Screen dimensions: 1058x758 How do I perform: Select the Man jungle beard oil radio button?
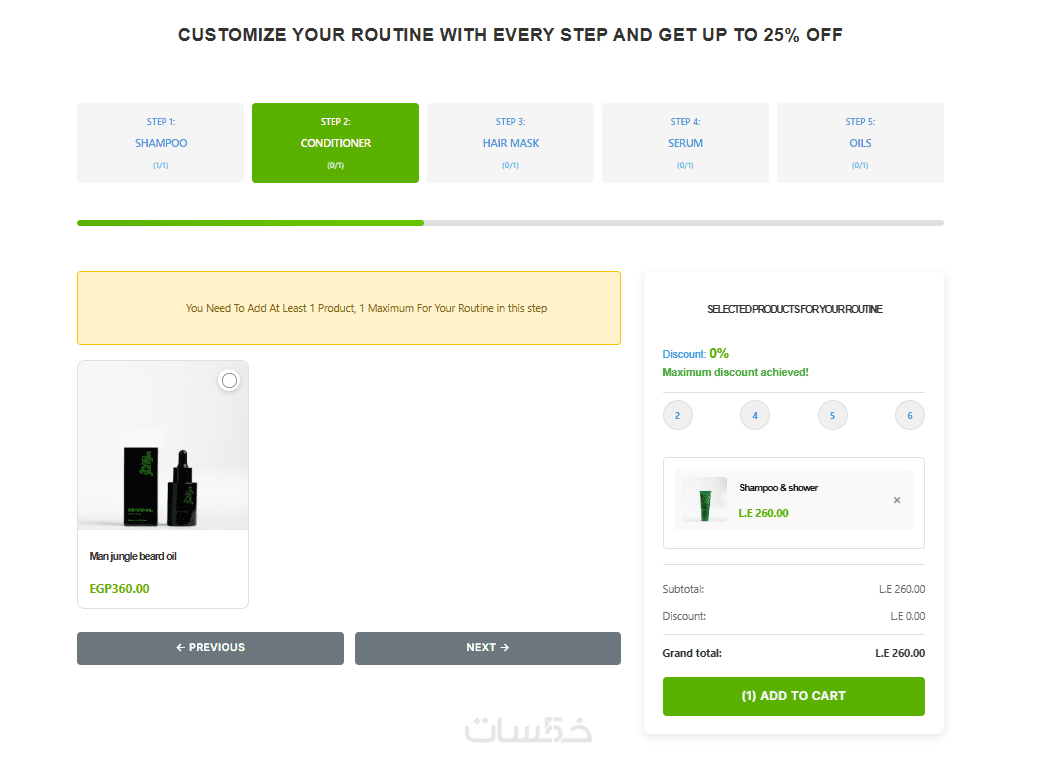click(229, 380)
